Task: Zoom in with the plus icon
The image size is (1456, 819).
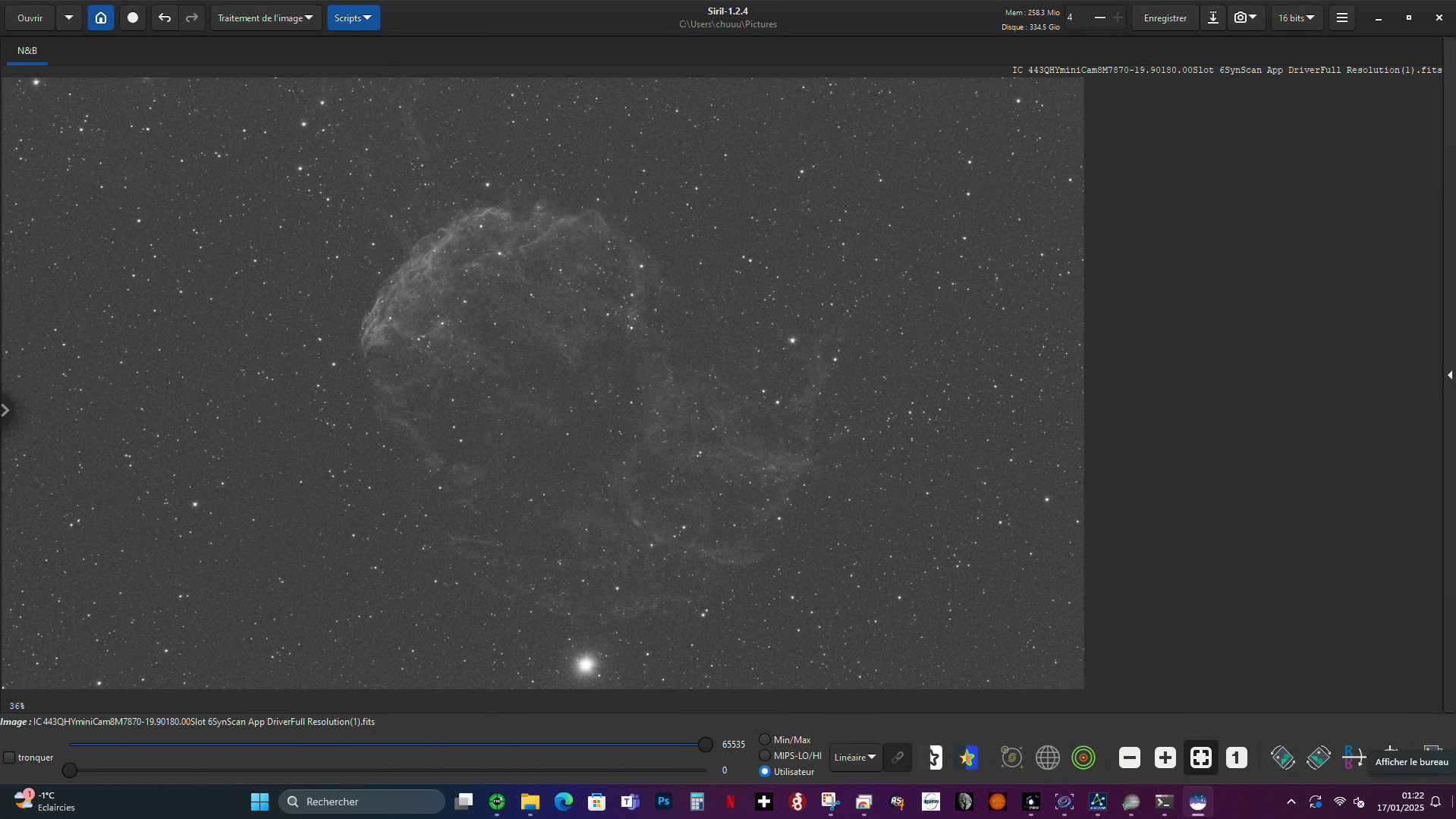Action: [x=1165, y=758]
